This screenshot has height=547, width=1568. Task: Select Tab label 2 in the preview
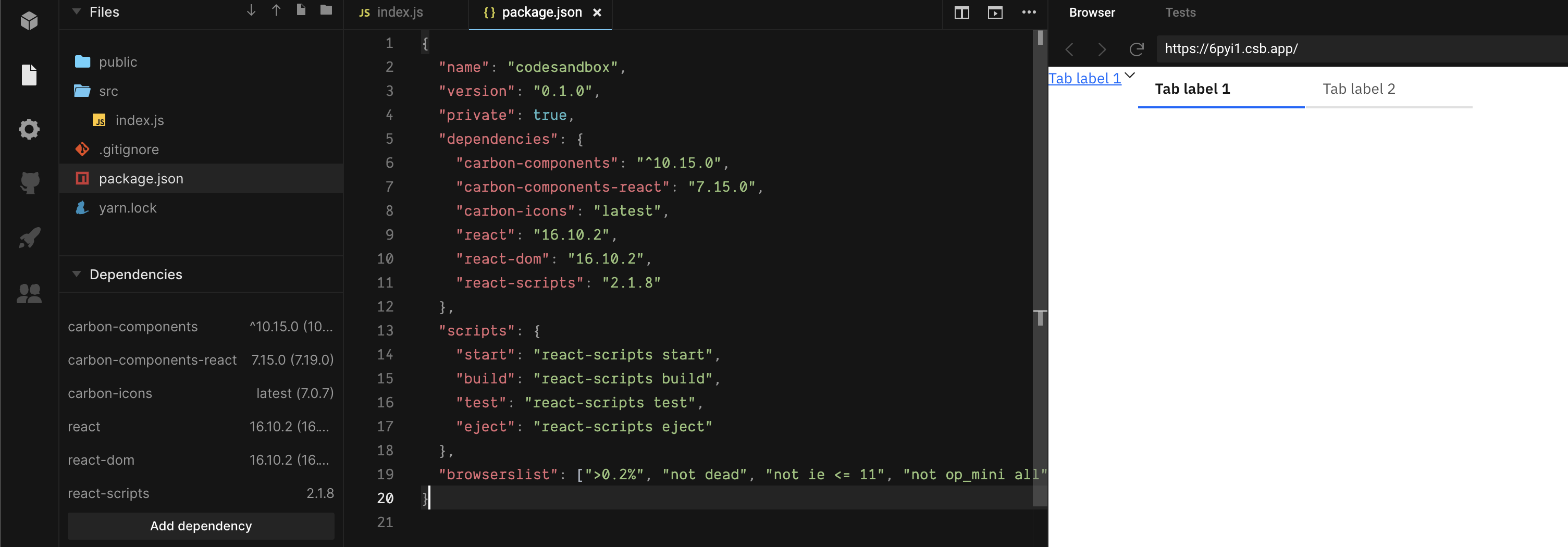coord(1359,89)
